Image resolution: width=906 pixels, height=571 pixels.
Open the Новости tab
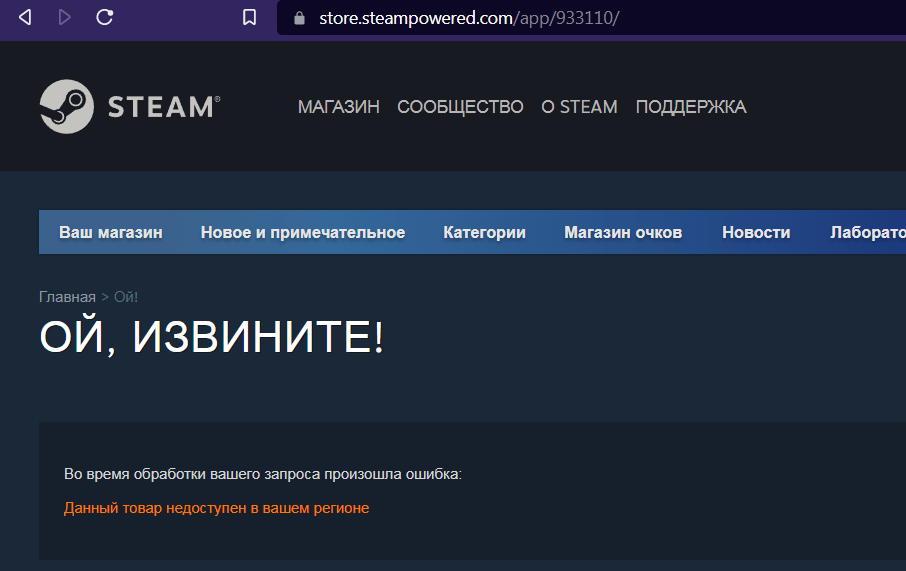(756, 232)
